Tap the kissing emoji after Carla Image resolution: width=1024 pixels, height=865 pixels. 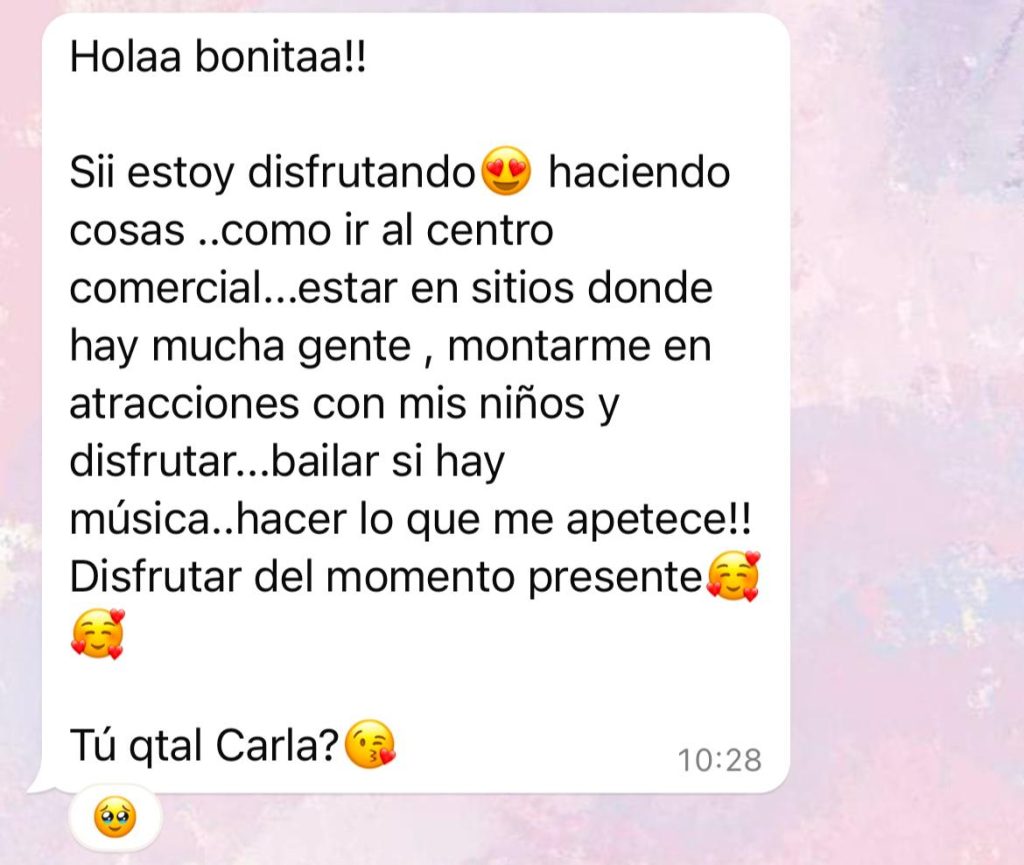pyautogui.click(x=370, y=744)
